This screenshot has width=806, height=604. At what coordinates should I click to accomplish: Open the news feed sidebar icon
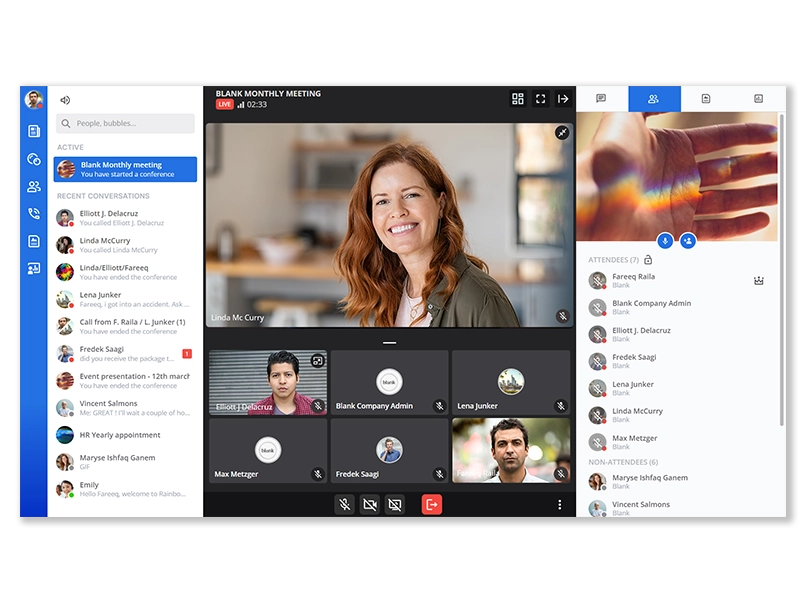pos(34,132)
